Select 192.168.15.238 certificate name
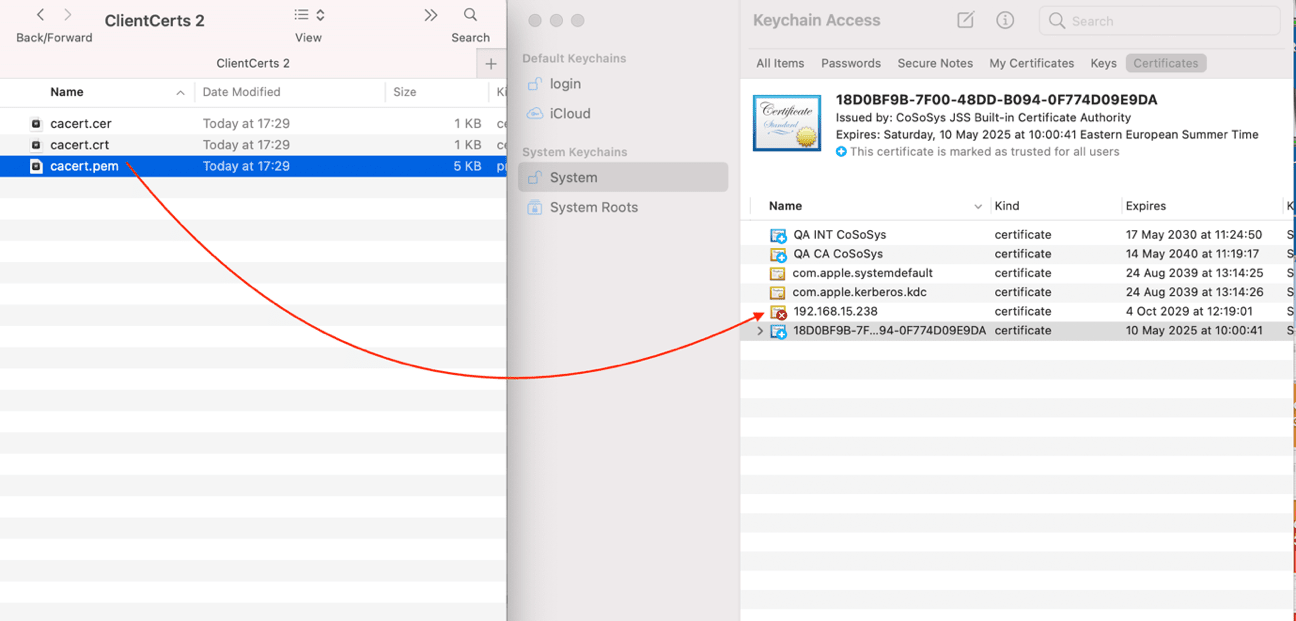 tap(835, 311)
